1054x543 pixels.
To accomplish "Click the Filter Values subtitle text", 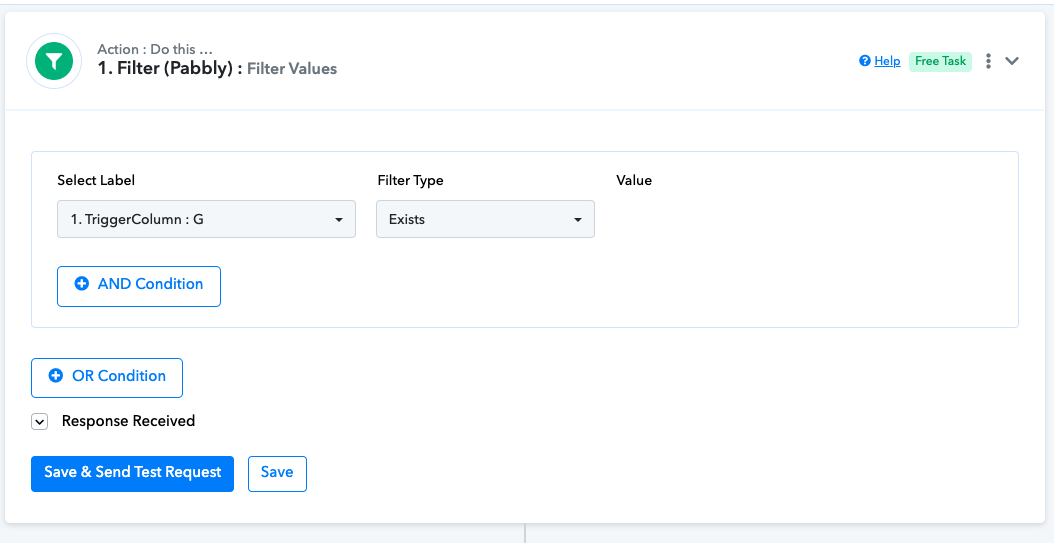I will tap(292, 69).
